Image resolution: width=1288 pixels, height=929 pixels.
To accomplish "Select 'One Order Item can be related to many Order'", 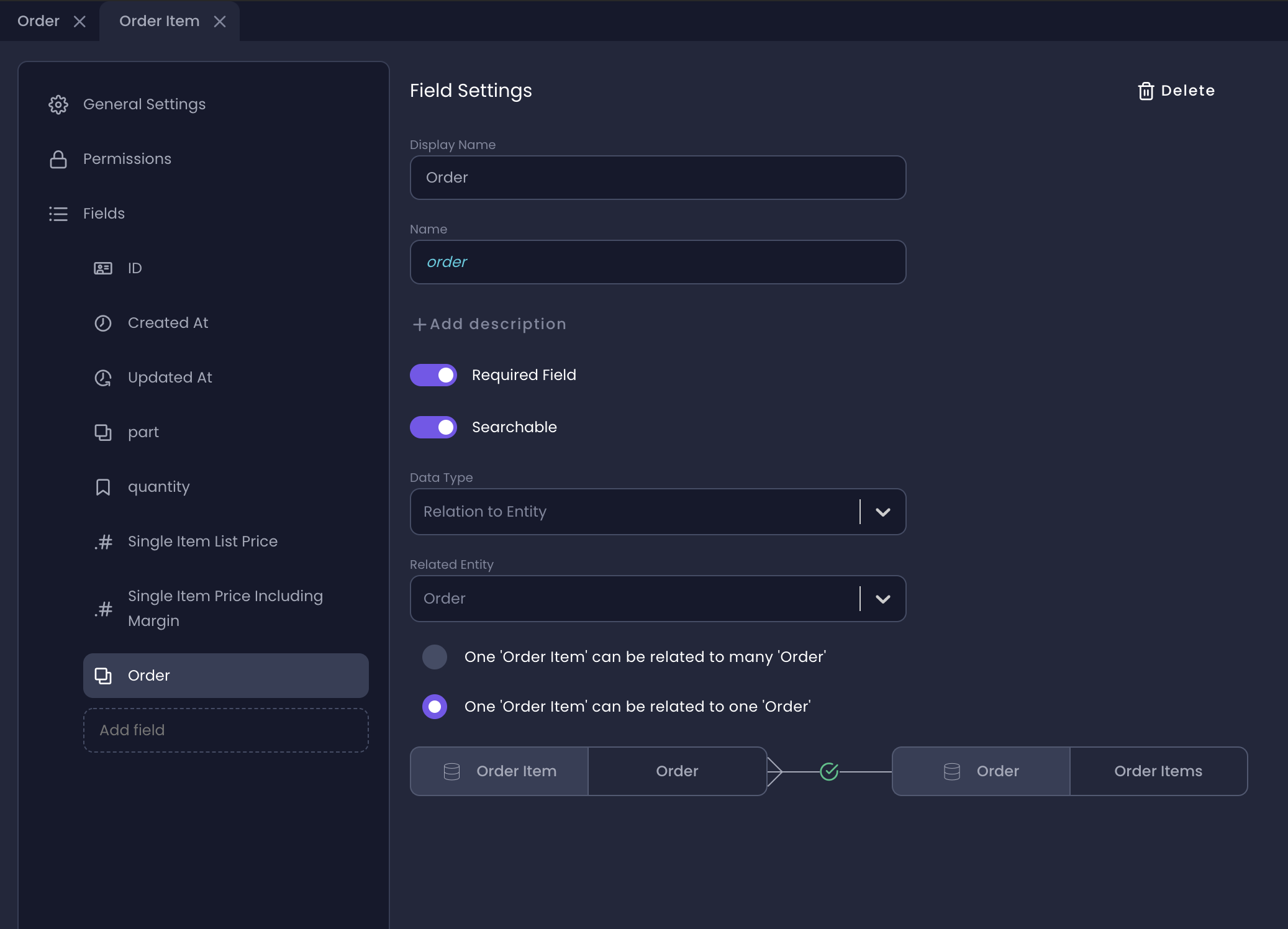I will pyautogui.click(x=435, y=656).
